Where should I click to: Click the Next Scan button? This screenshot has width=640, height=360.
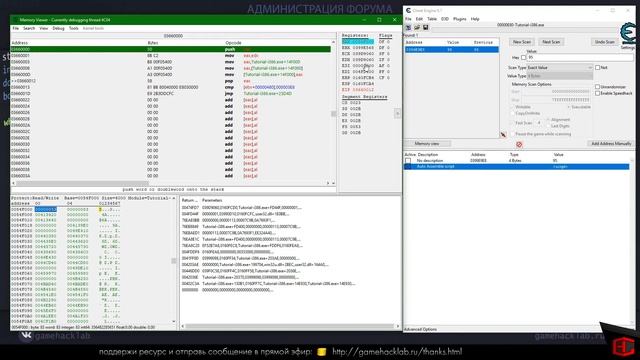[551, 42]
